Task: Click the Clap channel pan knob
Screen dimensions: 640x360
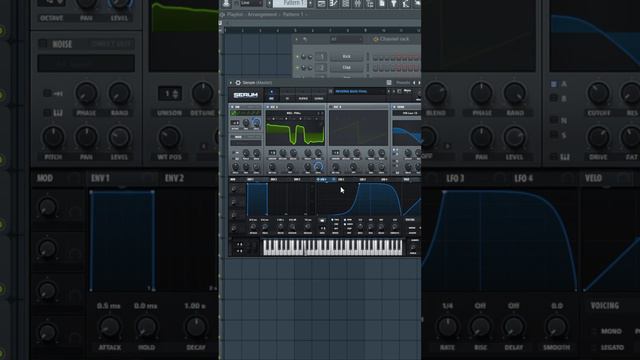Action: tap(303, 67)
